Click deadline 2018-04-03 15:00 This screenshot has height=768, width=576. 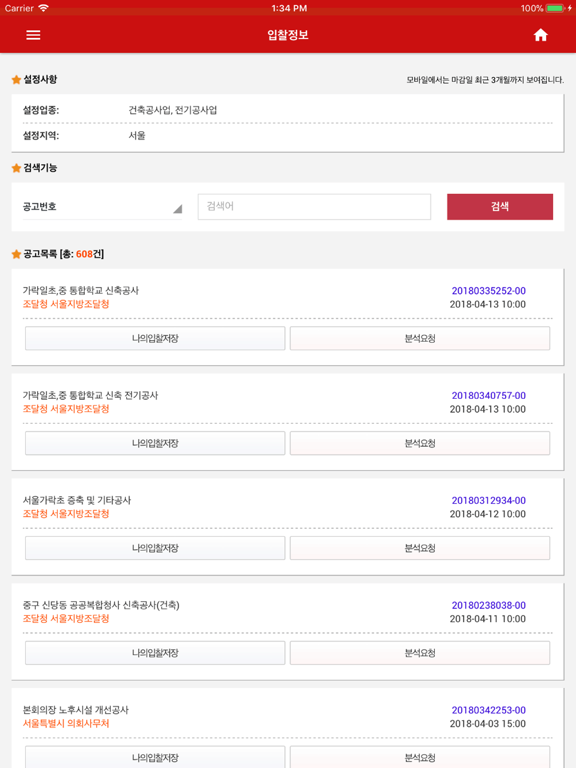click(487, 724)
